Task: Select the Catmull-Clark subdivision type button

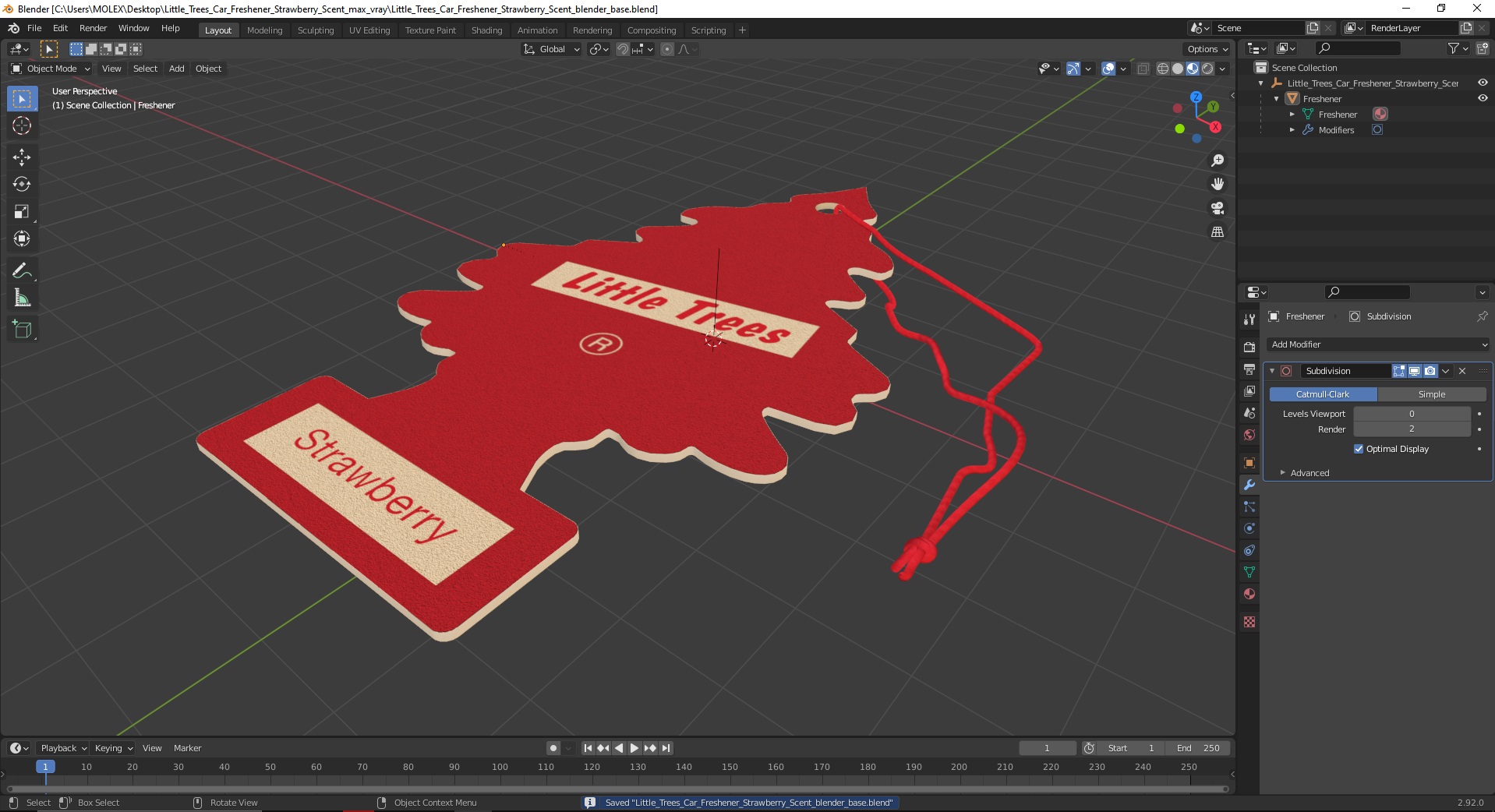Action: tap(1323, 394)
